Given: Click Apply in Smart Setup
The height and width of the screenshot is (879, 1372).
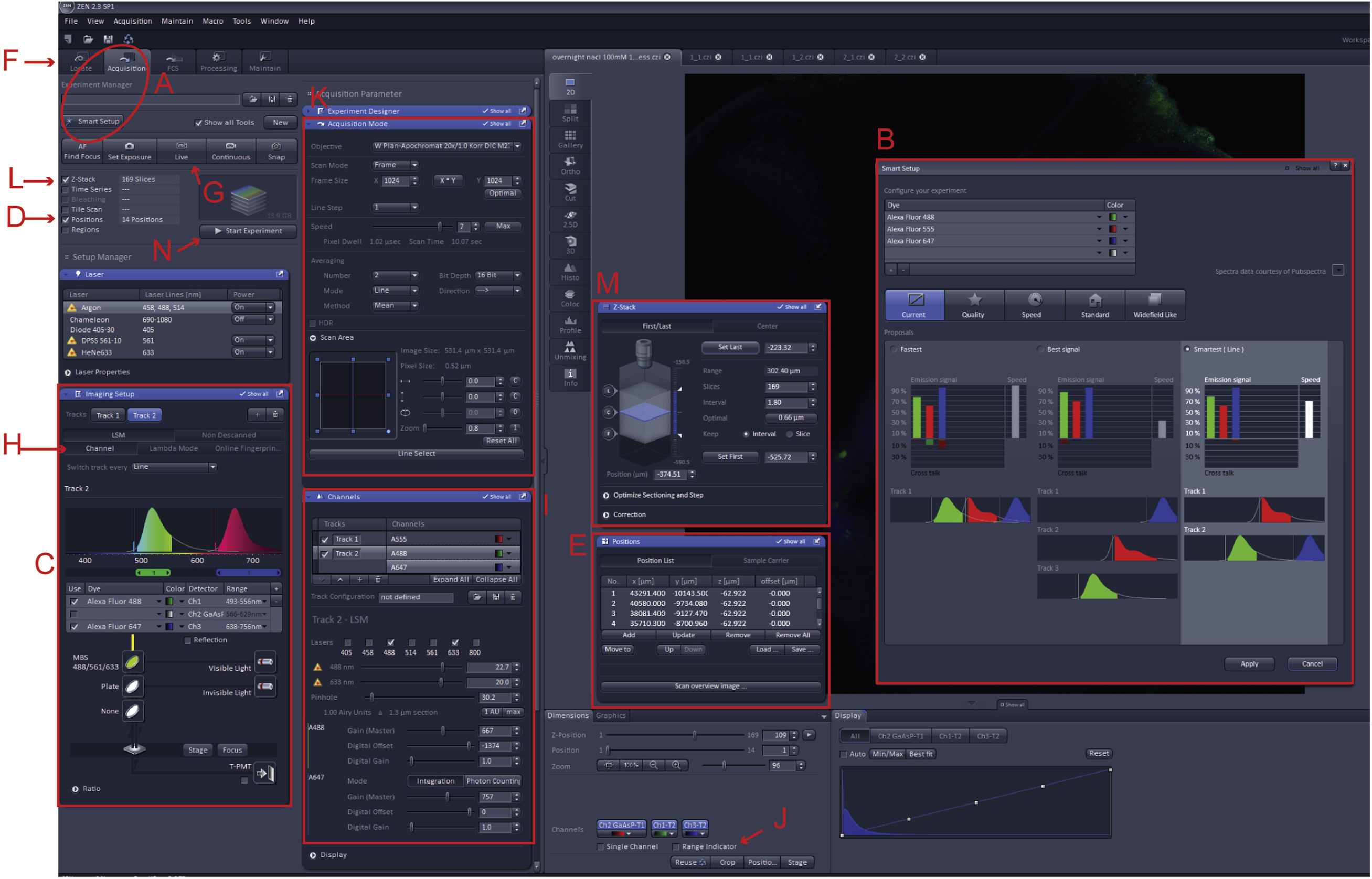Looking at the screenshot, I should point(1250,664).
